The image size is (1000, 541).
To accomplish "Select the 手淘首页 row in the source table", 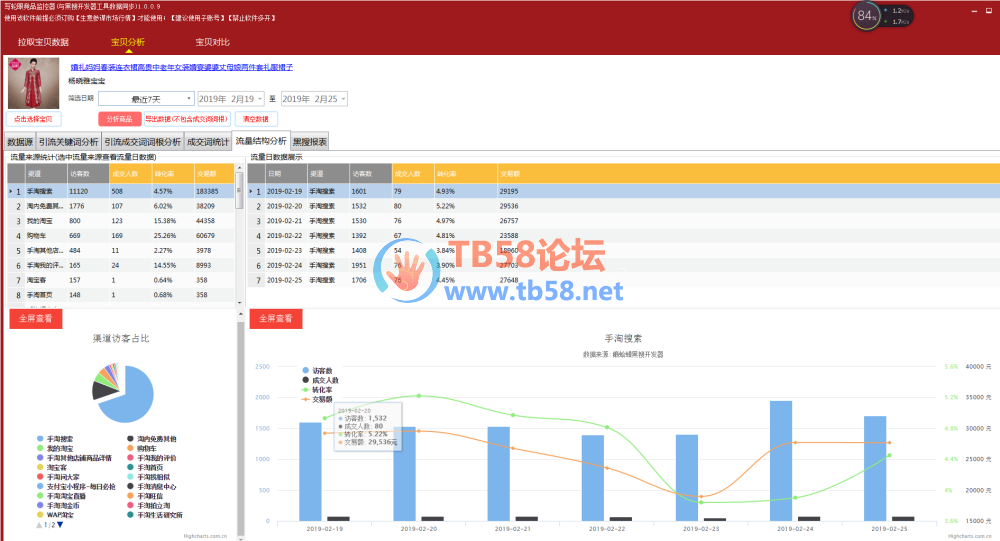I will pyautogui.click(x=121, y=295).
